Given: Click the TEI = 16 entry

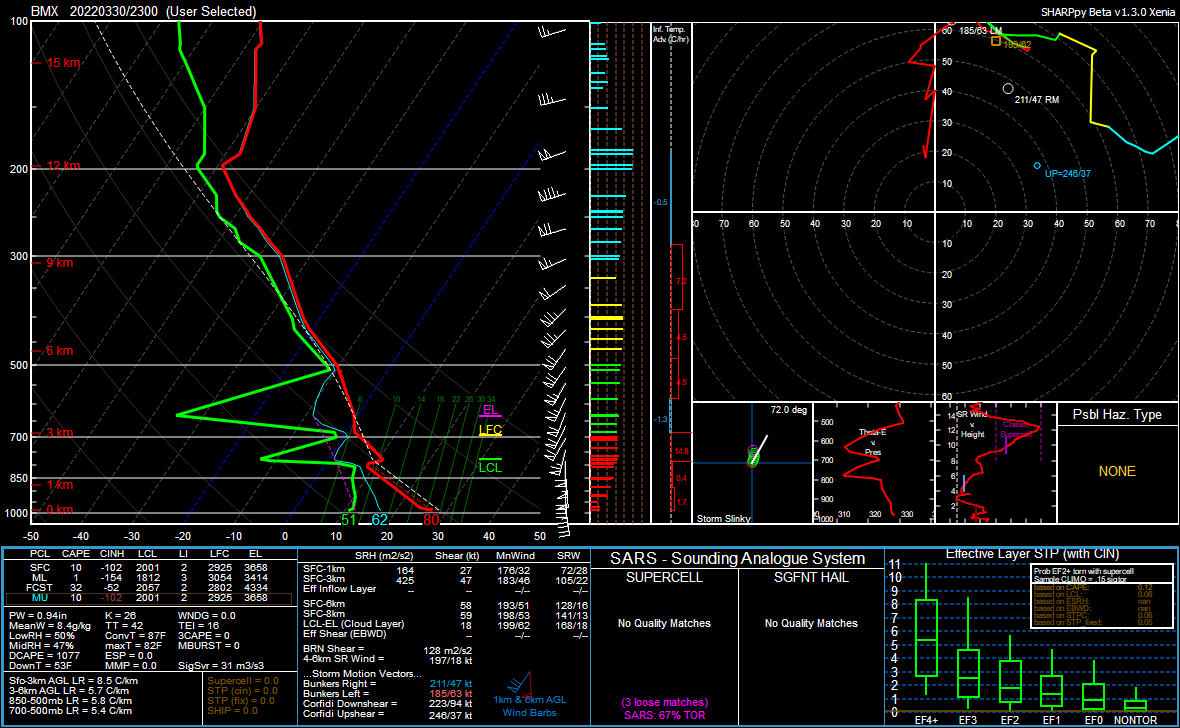Looking at the screenshot, I should coord(199,626).
